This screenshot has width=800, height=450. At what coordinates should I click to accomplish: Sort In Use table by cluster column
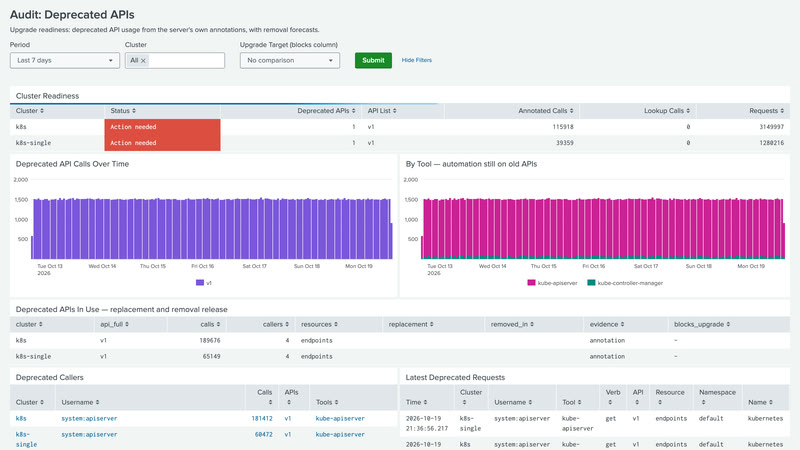[29, 324]
